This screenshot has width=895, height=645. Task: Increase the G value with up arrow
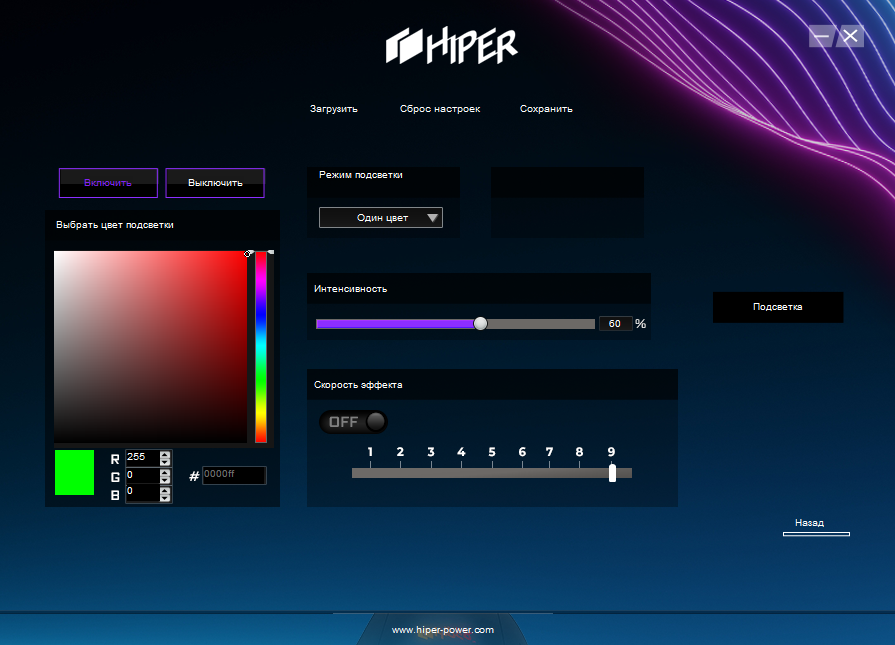pyautogui.click(x=166, y=472)
